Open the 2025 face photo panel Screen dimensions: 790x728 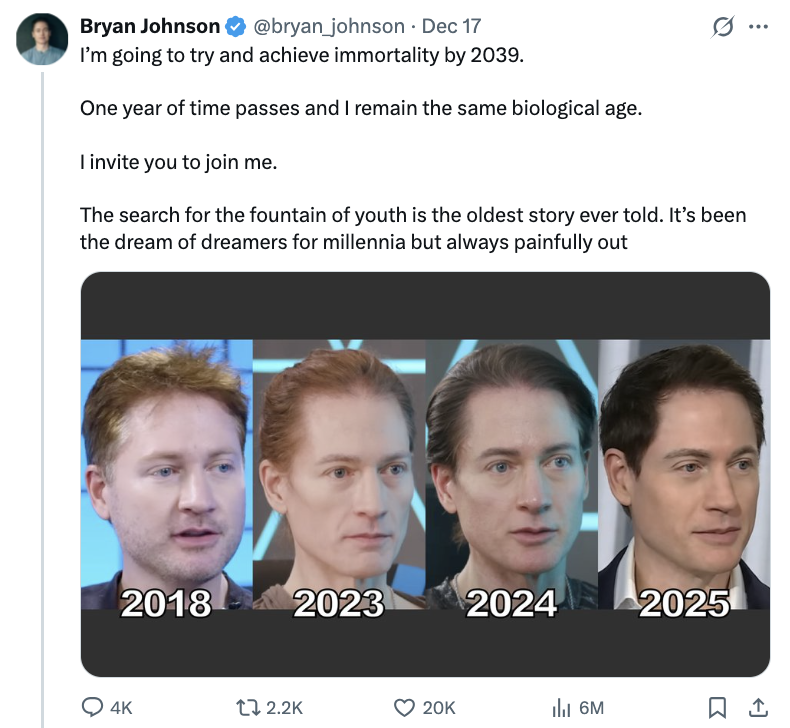pos(684,474)
